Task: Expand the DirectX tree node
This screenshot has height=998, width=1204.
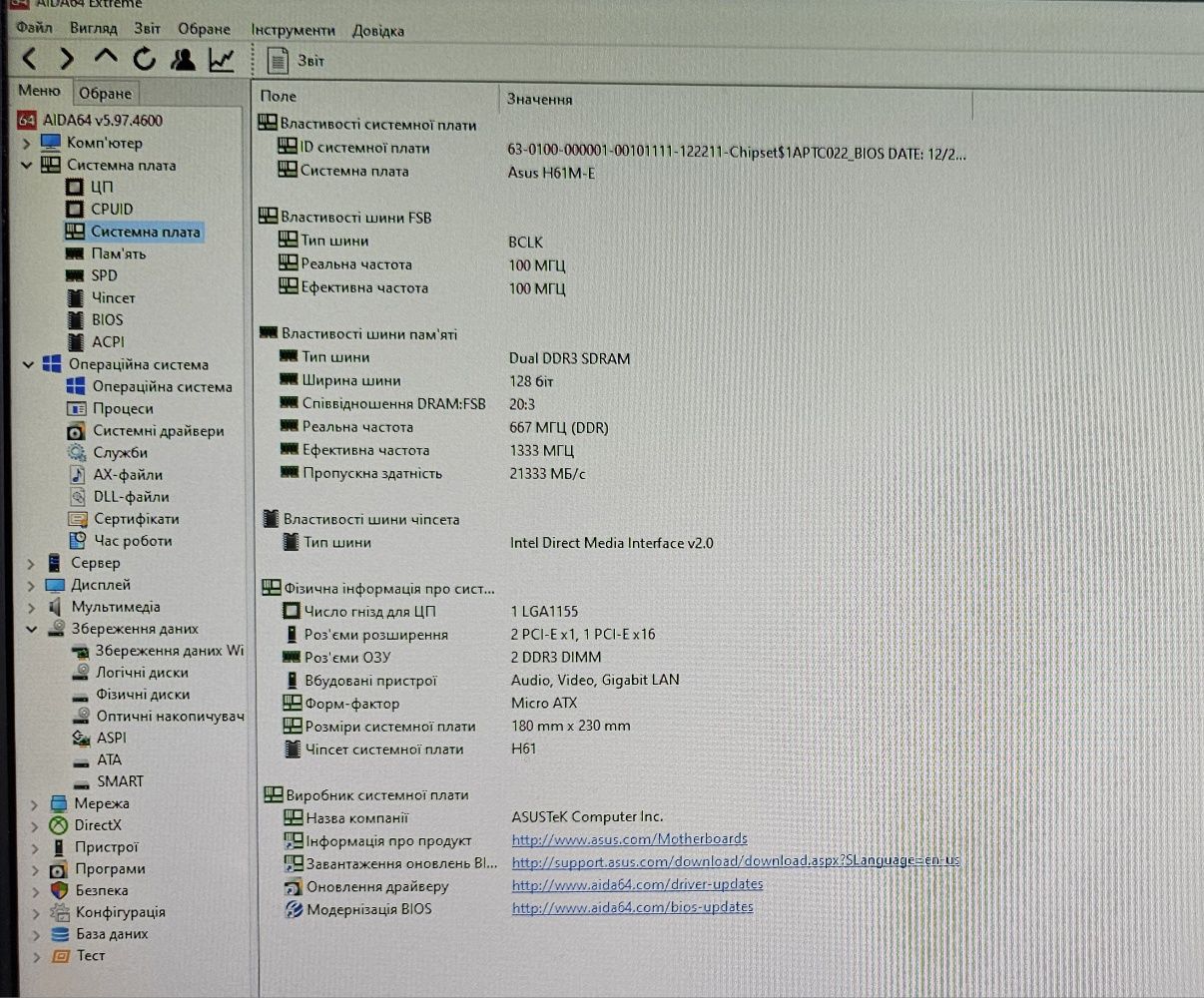Action: click(x=34, y=825)
